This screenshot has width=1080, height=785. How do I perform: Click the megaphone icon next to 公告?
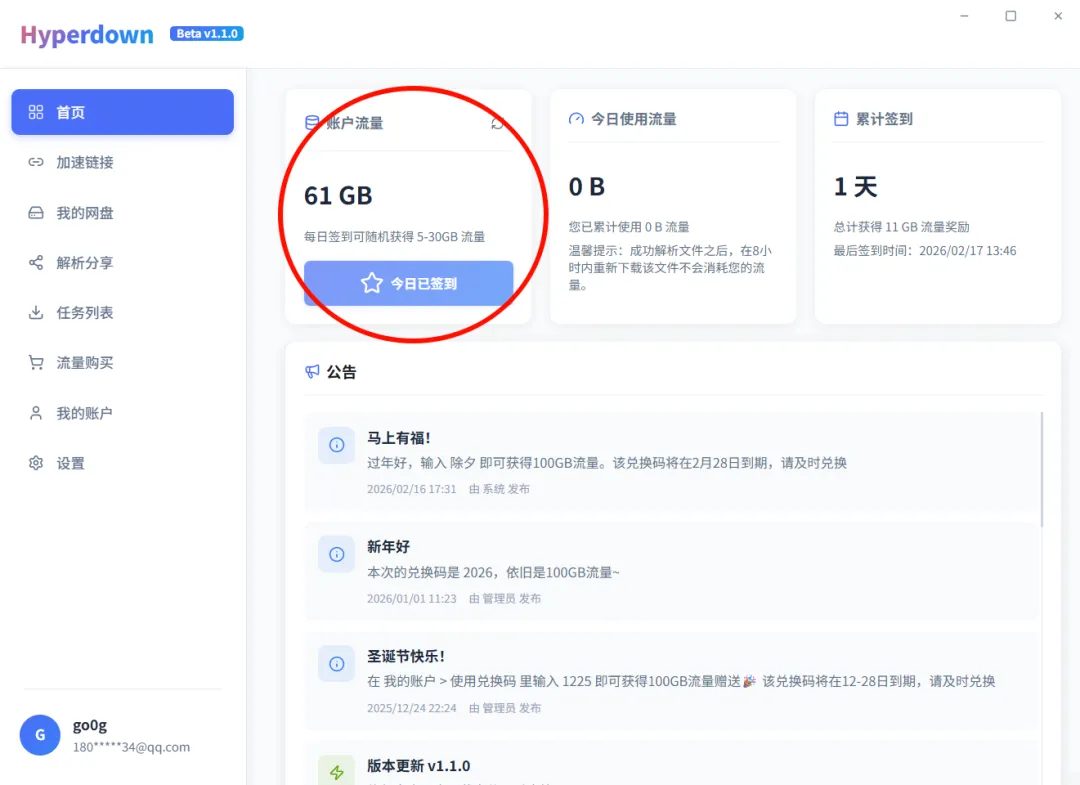(x=312, y=372)
